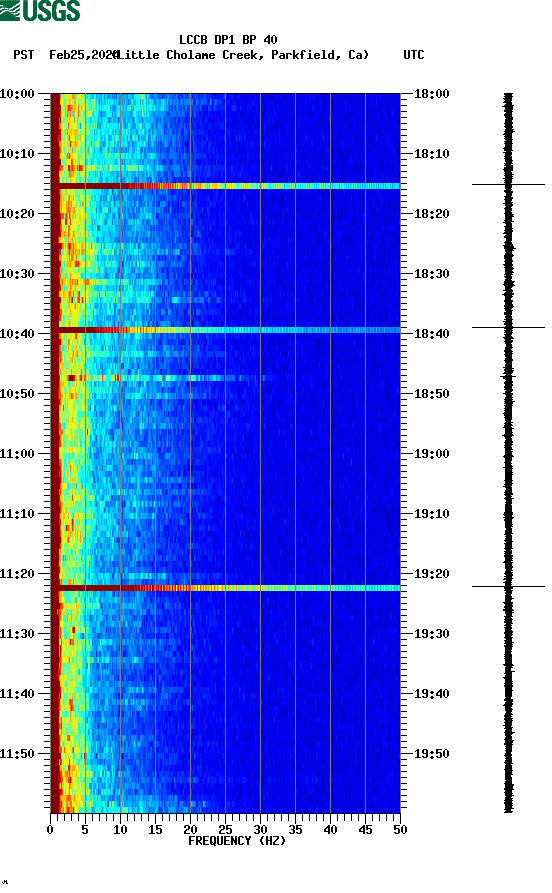Click the '0' frequency axis tick label
The width and height of the screenshot is (552, 893).
50,830
